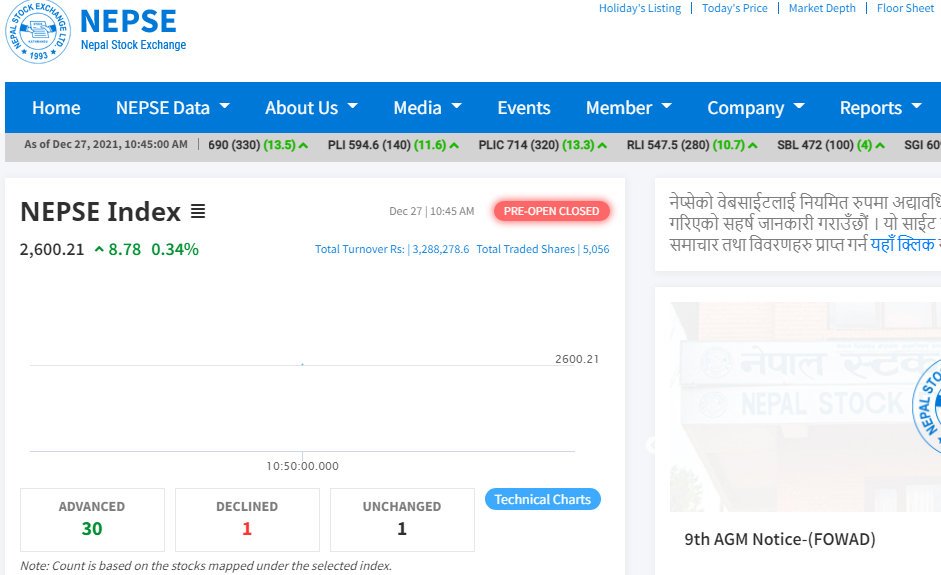Viewport: 941px width, 575px height.
Task: Open the Events menu item
Action: pos(524,108)
